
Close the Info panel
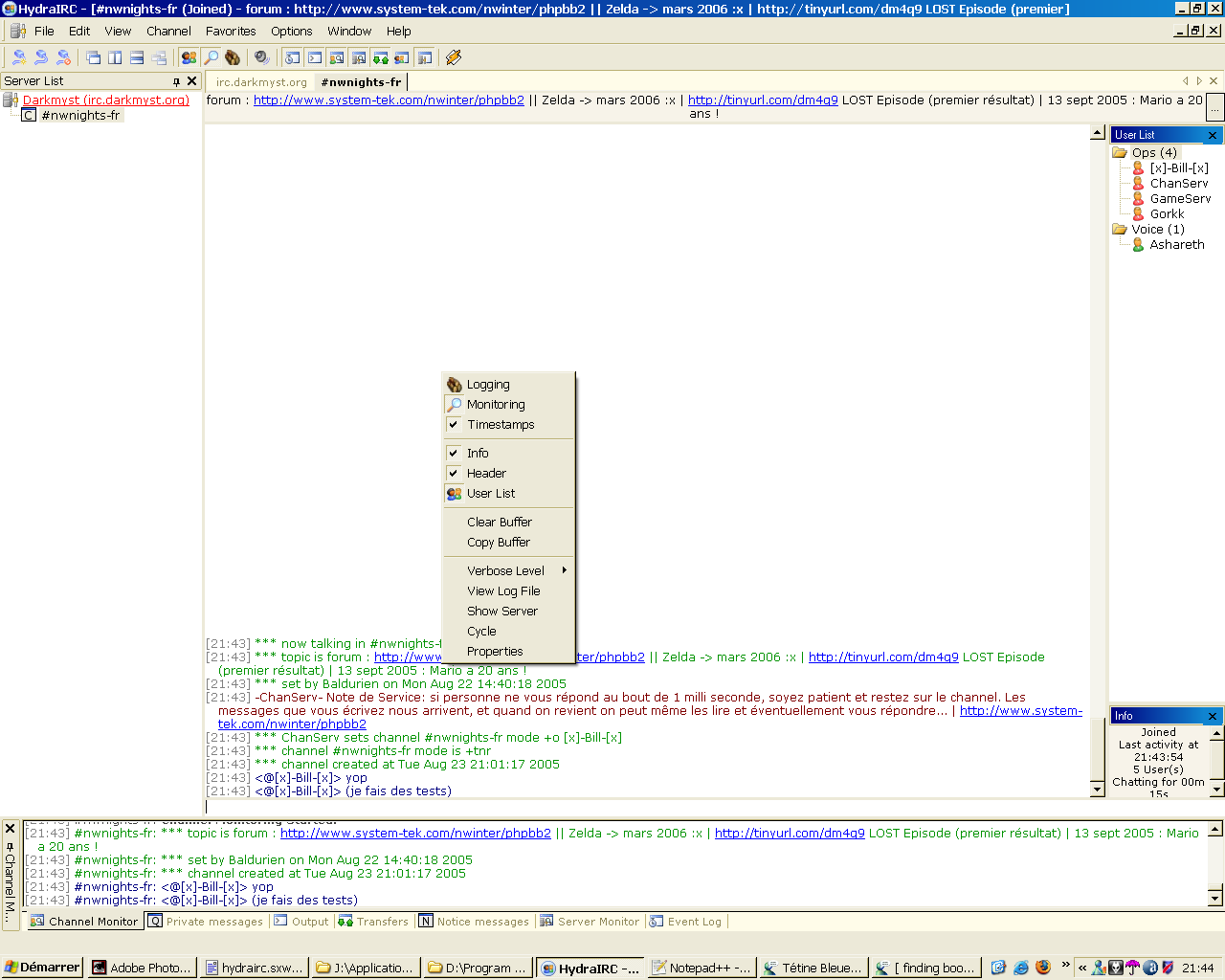coord(1213,716)
